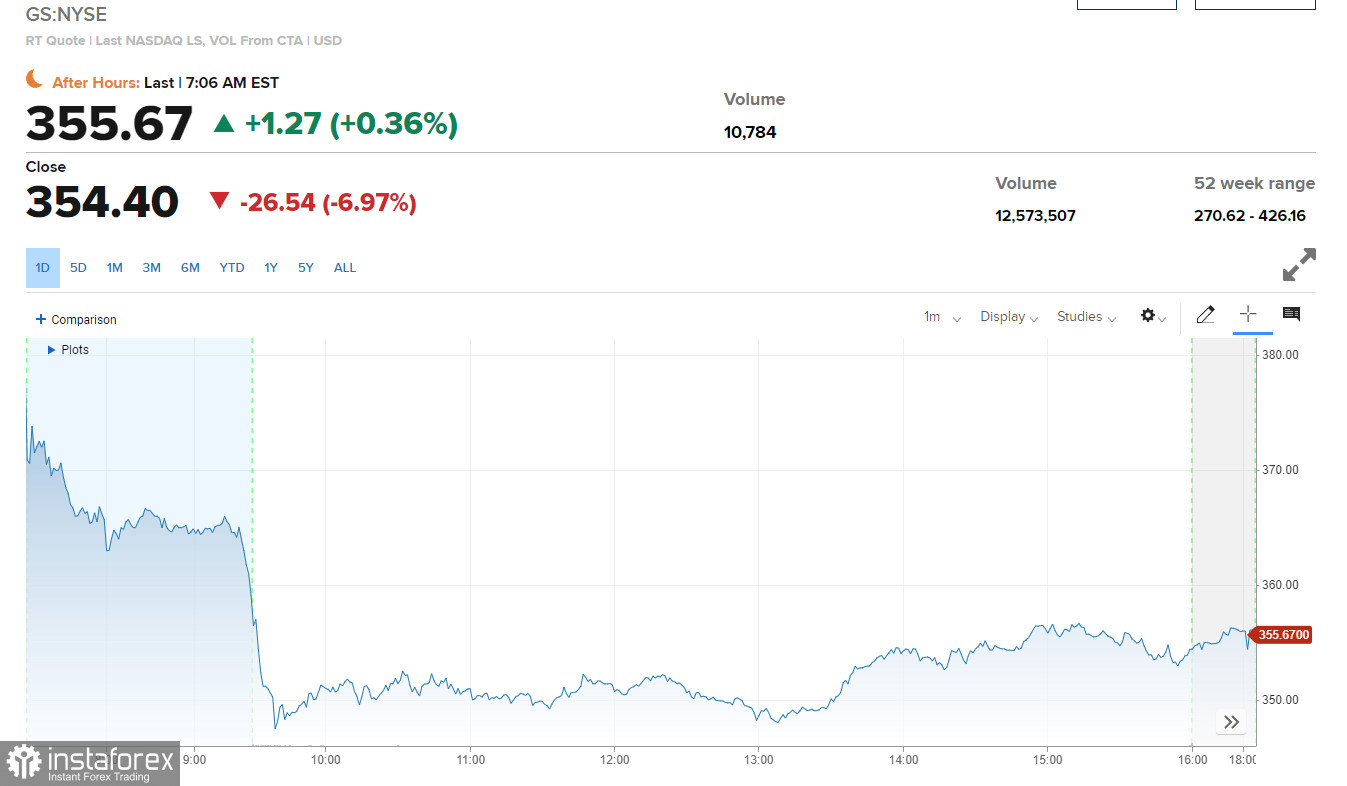Click the GS:NYSE ticker title
Viewport: 1347px width, 786px height.
[66, 15]
